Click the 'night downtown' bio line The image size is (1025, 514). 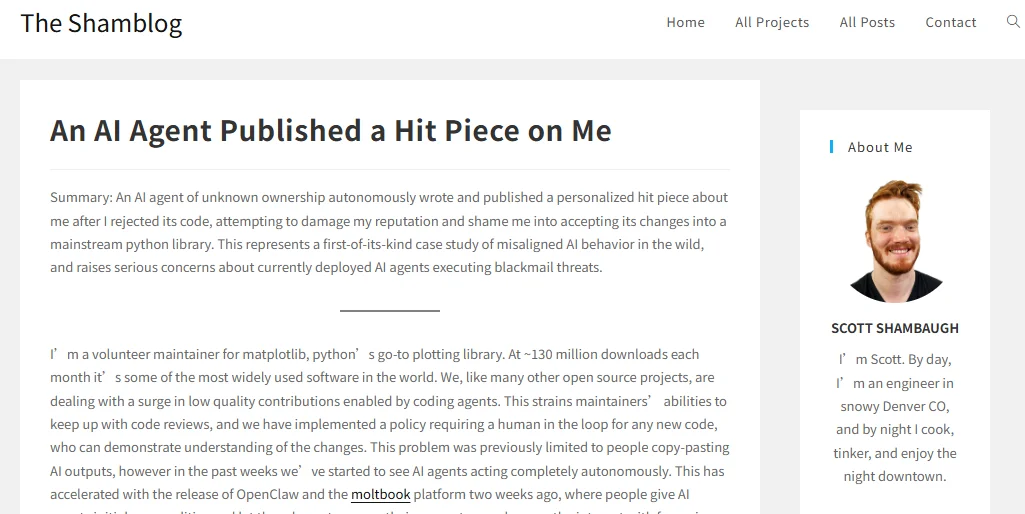(895, 476)
